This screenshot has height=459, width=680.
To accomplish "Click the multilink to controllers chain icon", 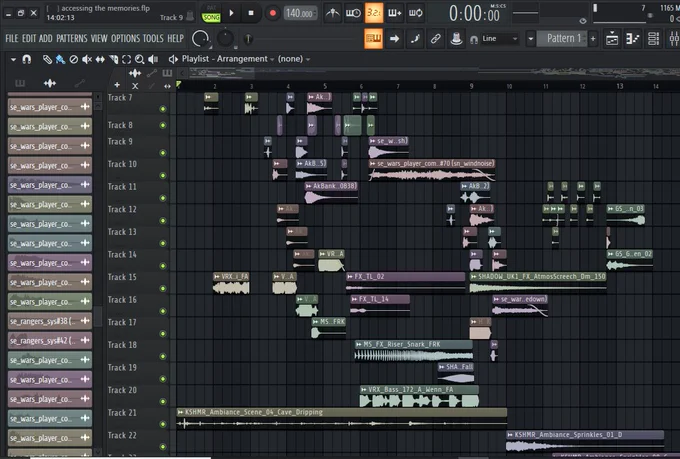I will tap(435, 39).
